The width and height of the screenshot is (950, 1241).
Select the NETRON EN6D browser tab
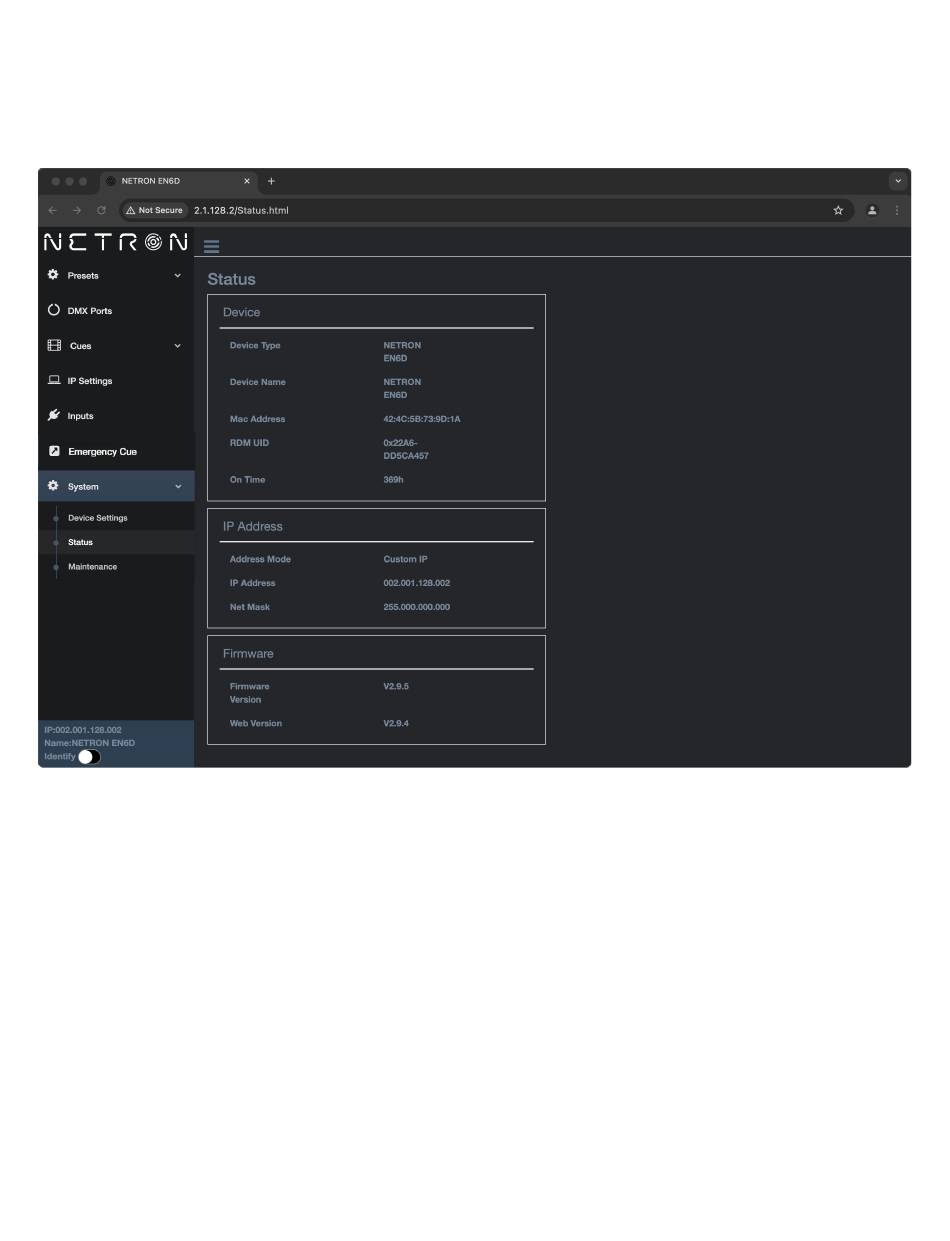click(179, 181)
